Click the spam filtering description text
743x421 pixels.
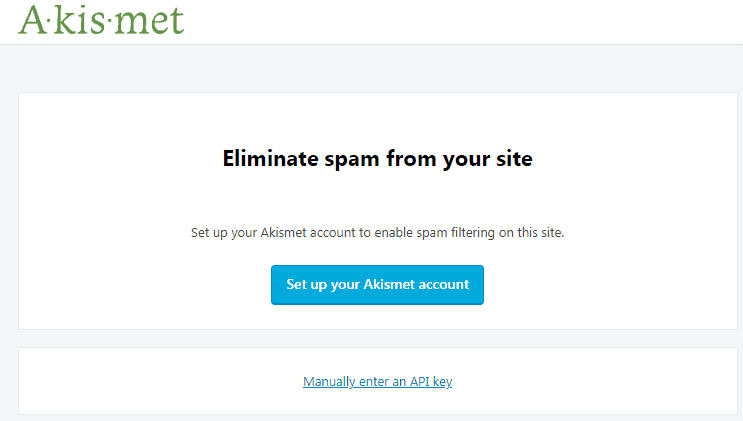point(377,233)
